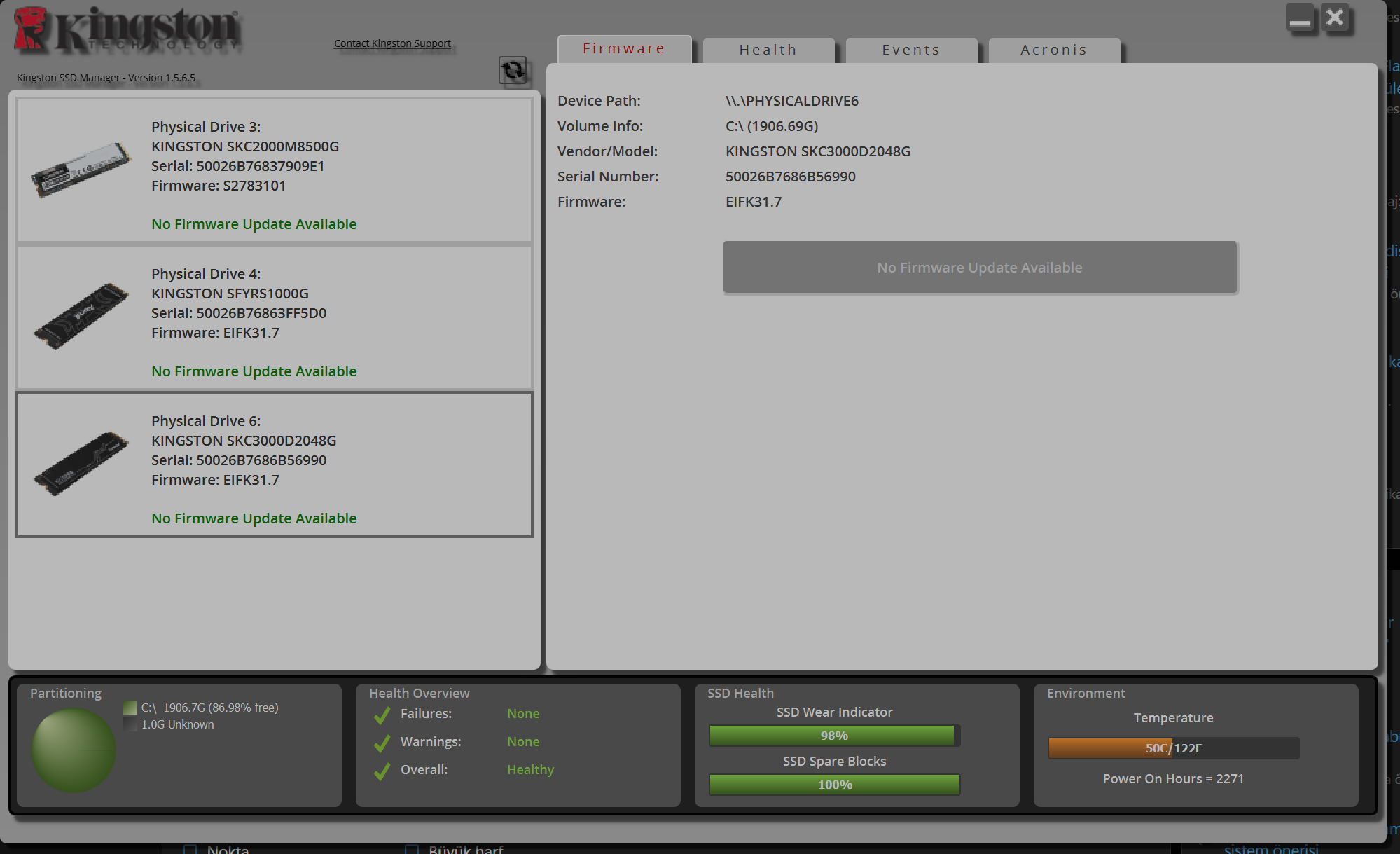Click the C:\ partition green legend swatch

(x=130, y=708)
